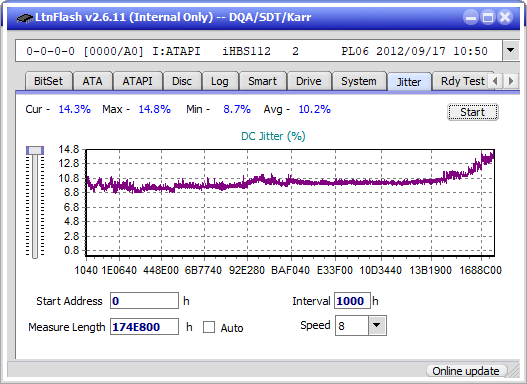527x384 pixels.
Task: Open the System tab
Action: pyautogui.click(x=359, y=81)
